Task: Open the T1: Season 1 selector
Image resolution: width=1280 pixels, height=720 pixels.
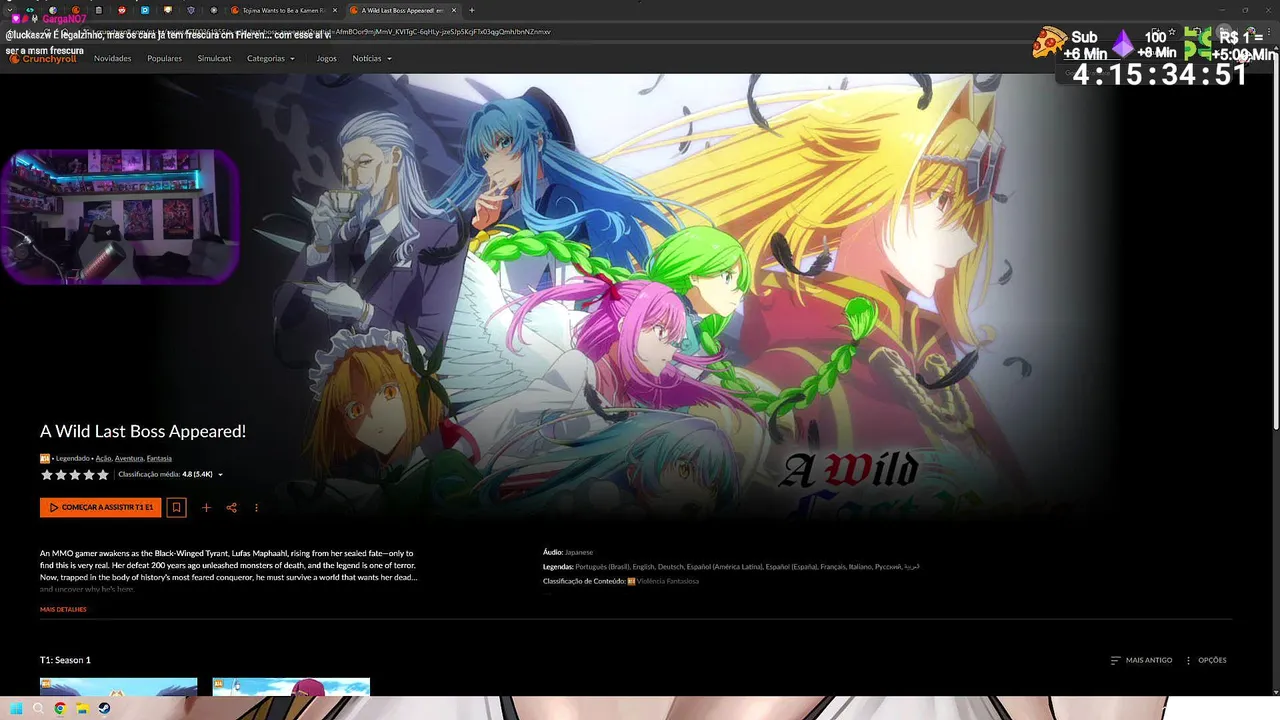Action: click(65, 660)
